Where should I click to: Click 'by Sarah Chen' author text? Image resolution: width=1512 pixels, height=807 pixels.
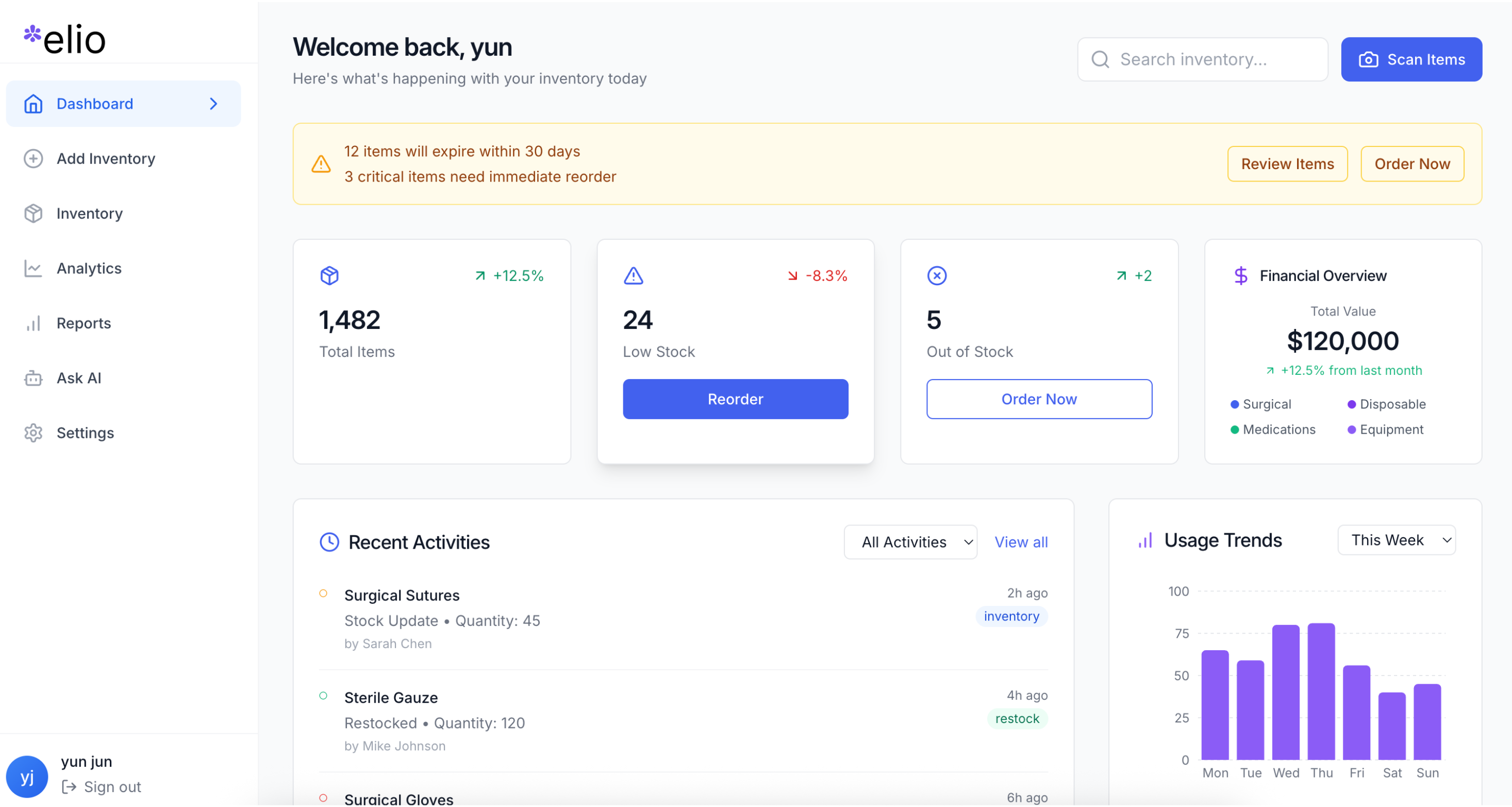click(x=388, y=644)
